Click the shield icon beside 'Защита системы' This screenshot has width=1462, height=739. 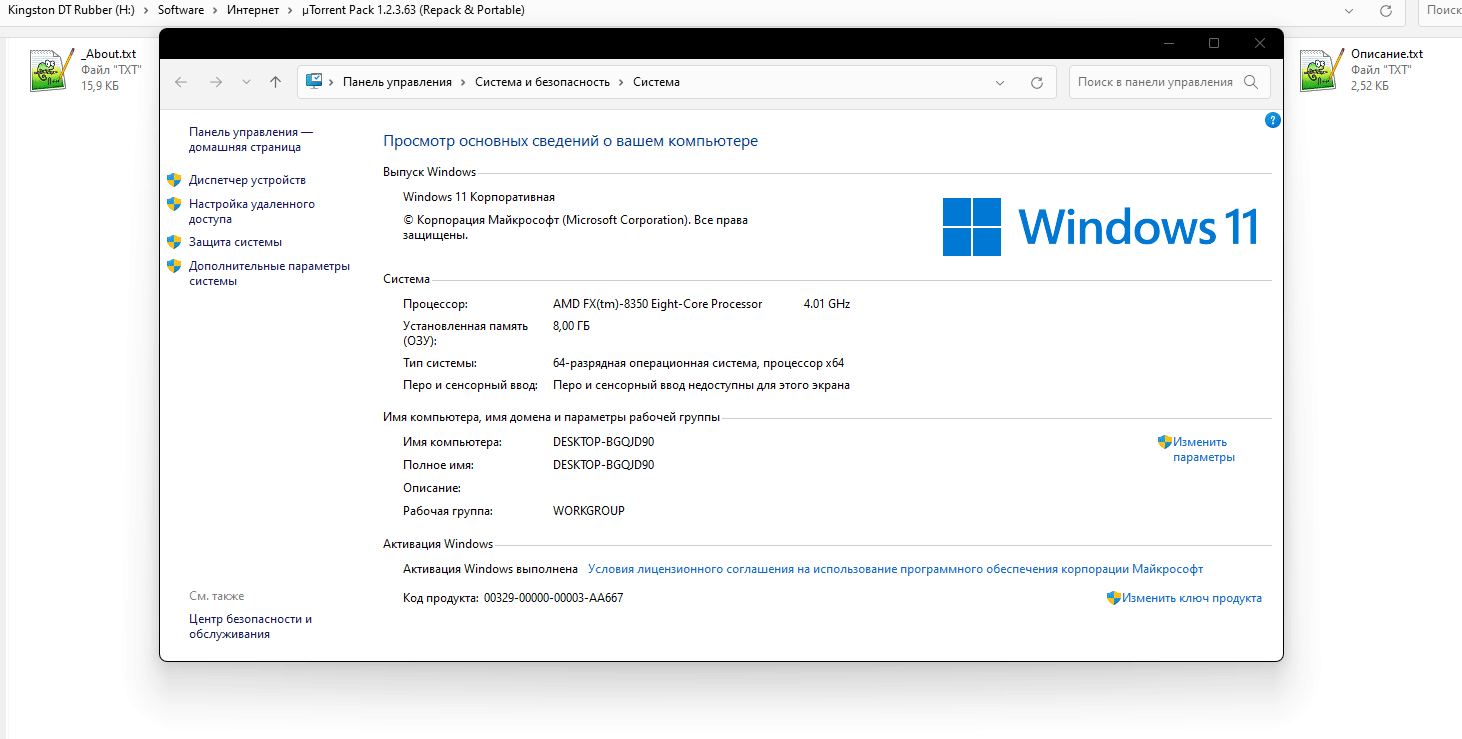click(x=174, y=242)
